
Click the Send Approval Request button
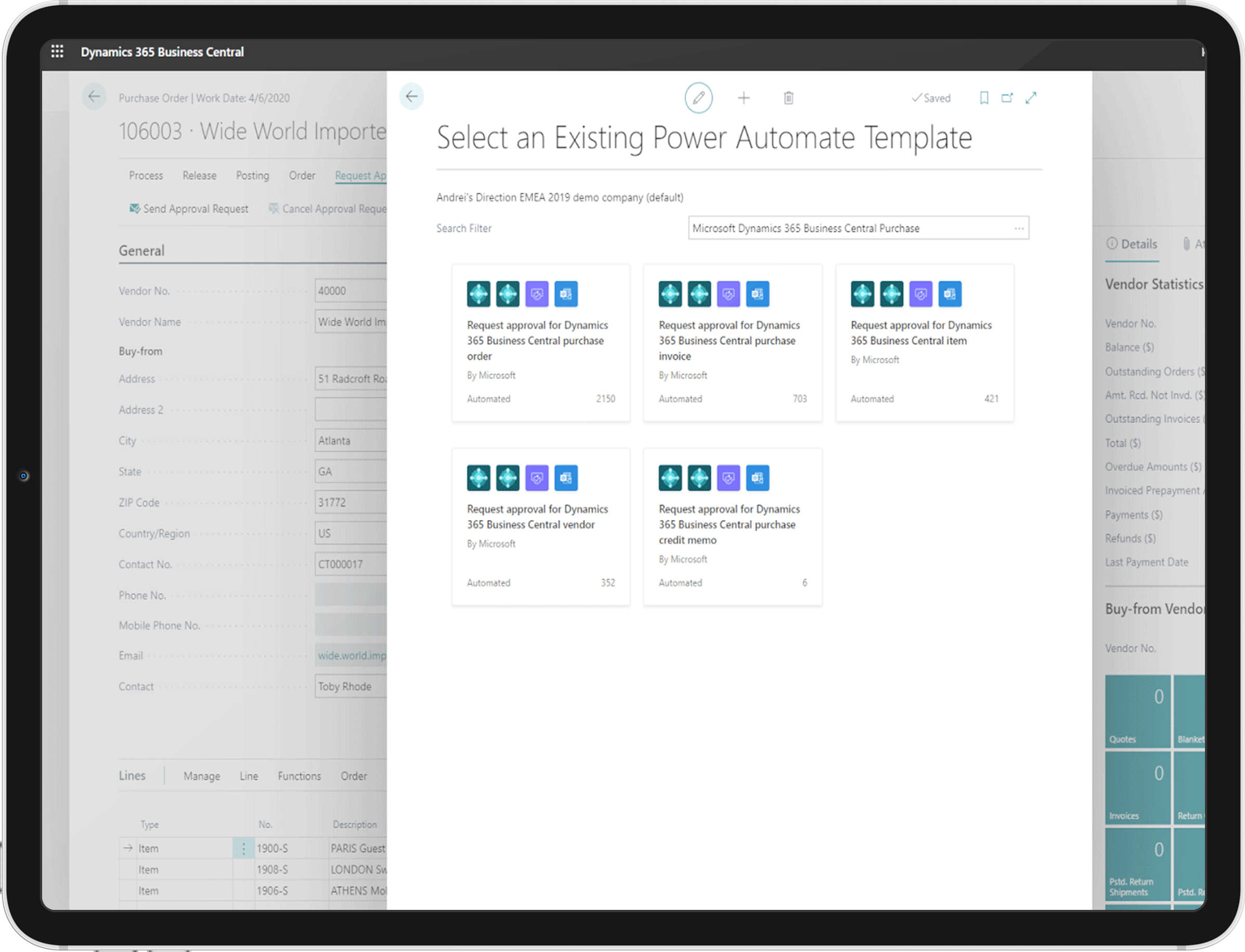point(189,208)
